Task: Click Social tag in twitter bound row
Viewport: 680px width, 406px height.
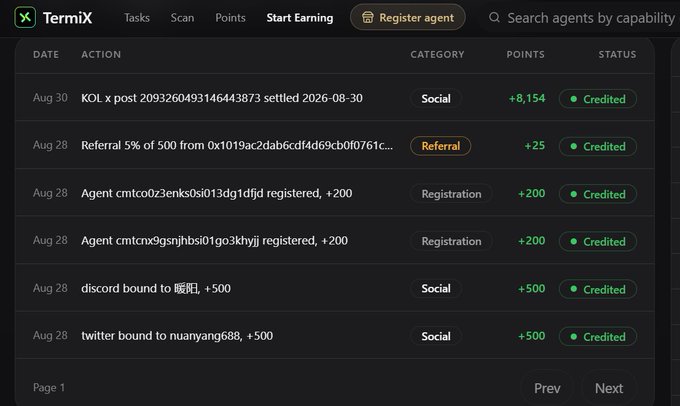Action: [x=436, y=337]
